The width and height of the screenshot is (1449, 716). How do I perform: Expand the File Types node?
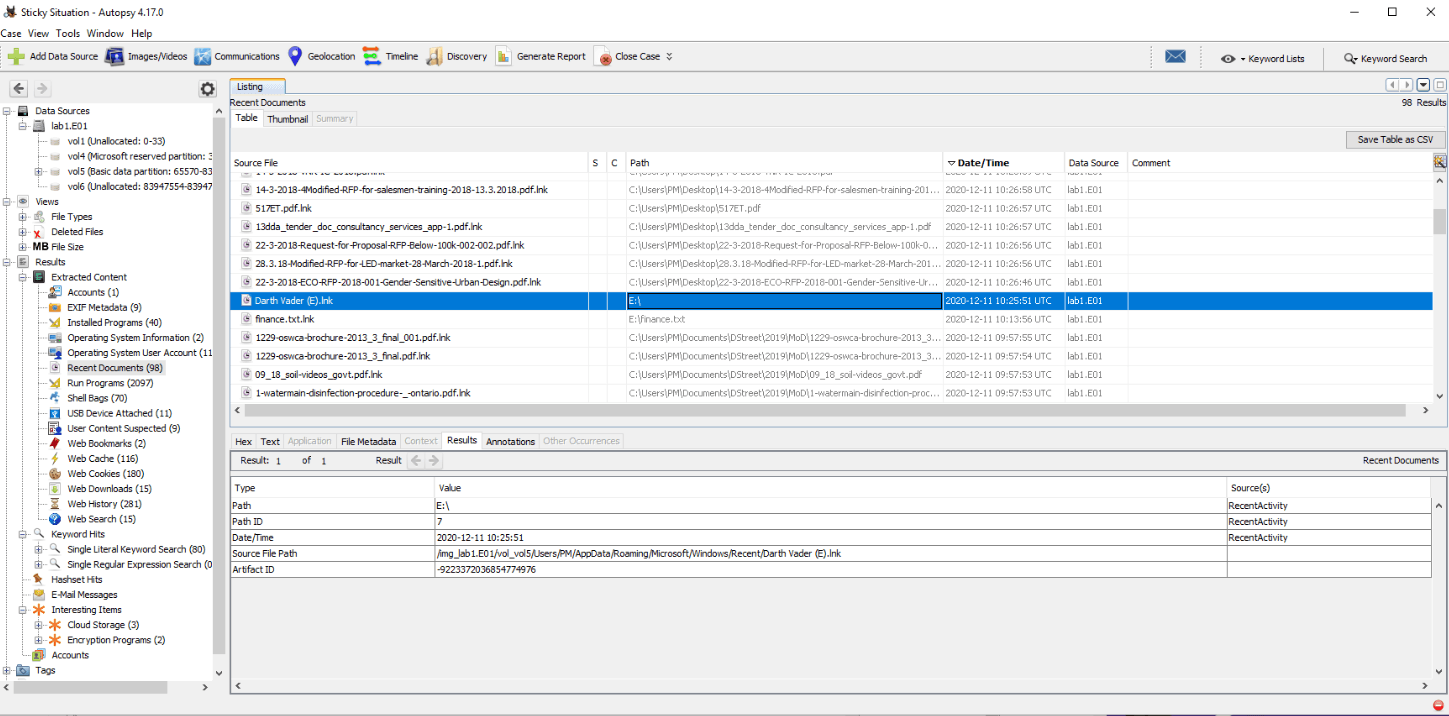click(x=23, y=217)
